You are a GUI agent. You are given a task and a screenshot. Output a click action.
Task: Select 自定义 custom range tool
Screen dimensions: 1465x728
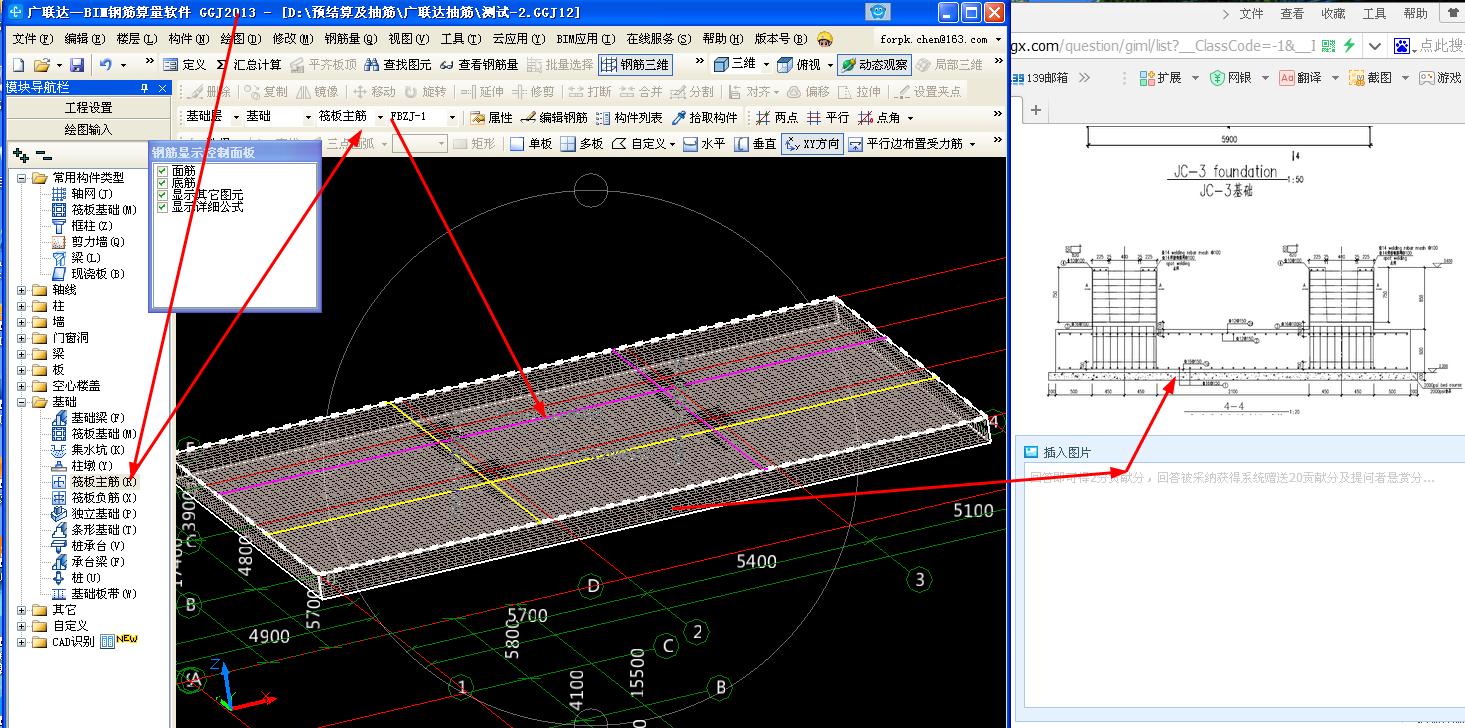click(639, 144)
